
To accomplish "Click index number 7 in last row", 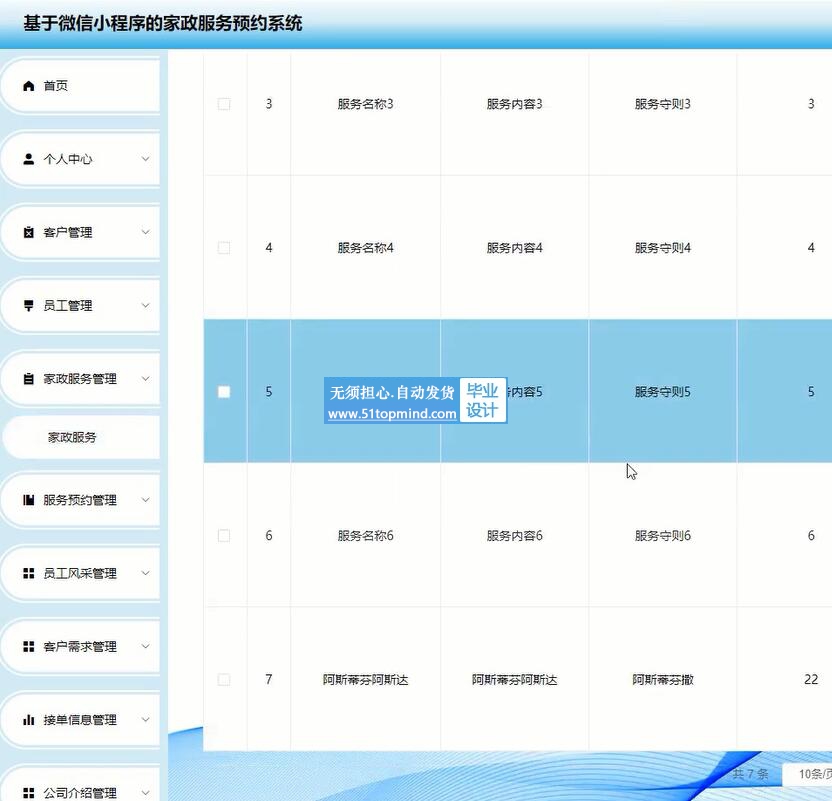I will (269, 680).
